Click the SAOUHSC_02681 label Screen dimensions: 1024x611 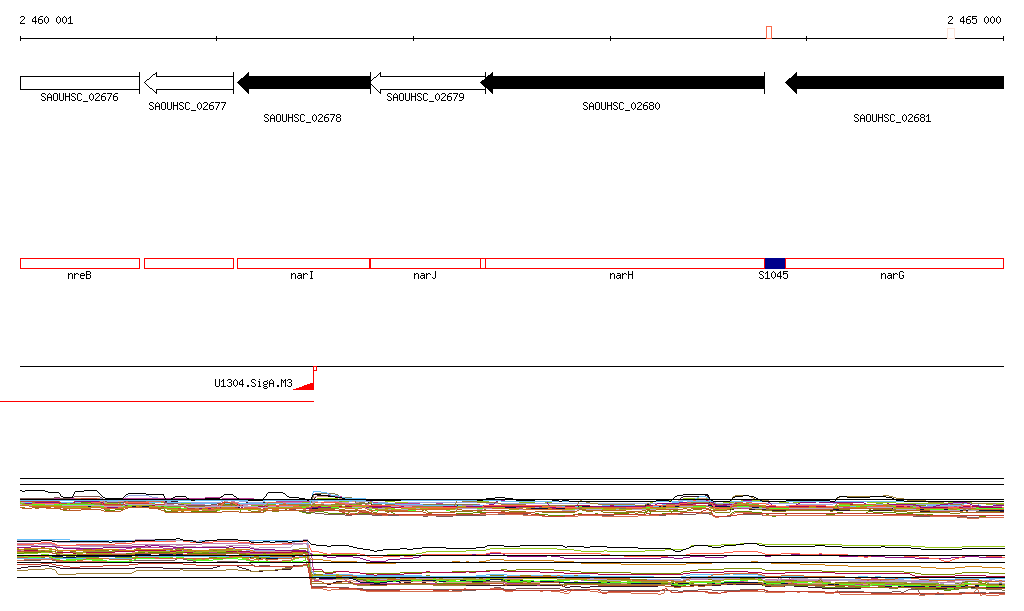(x=892, y=118)
